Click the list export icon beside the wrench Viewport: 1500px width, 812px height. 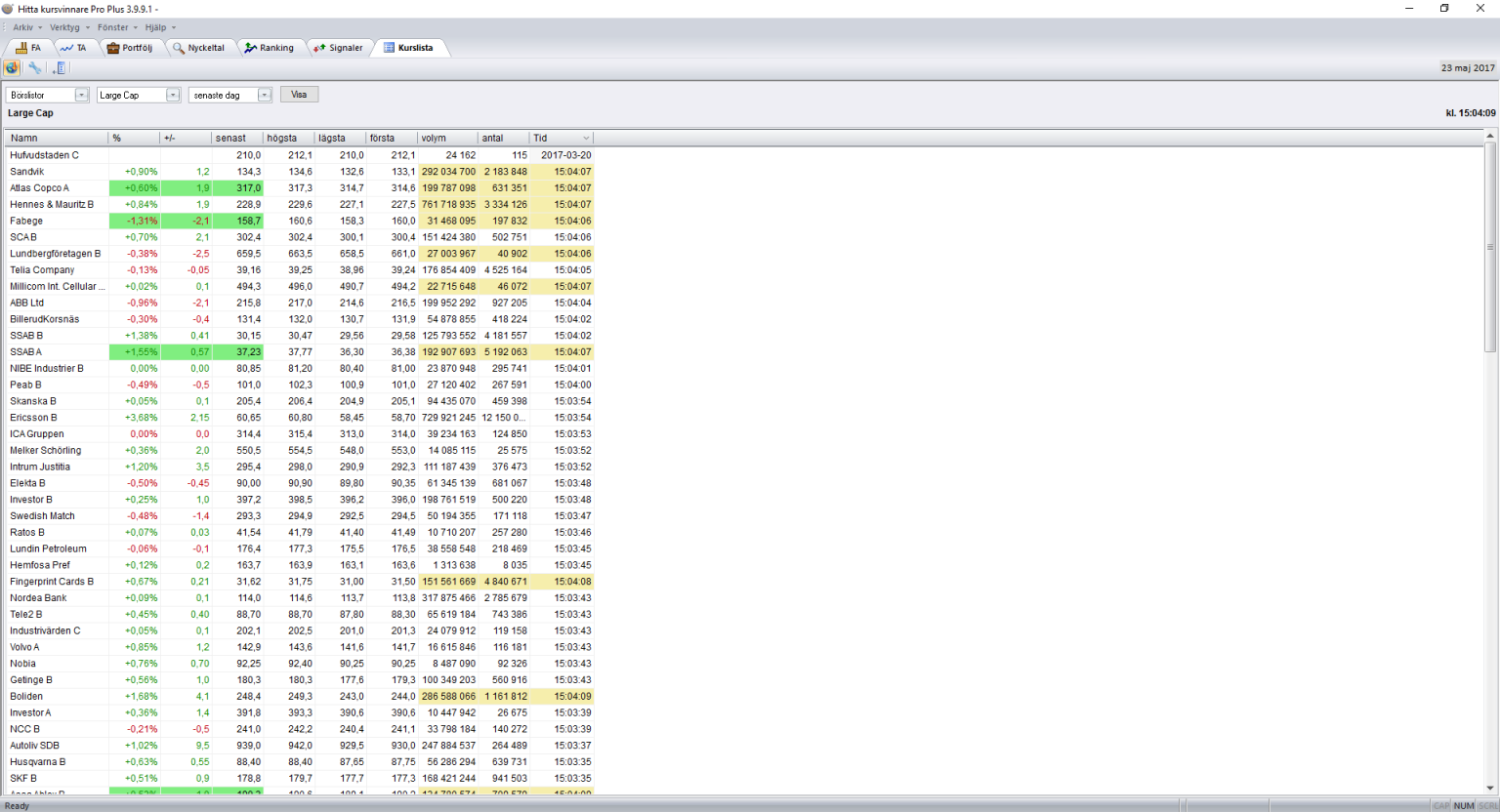(60, 68)
